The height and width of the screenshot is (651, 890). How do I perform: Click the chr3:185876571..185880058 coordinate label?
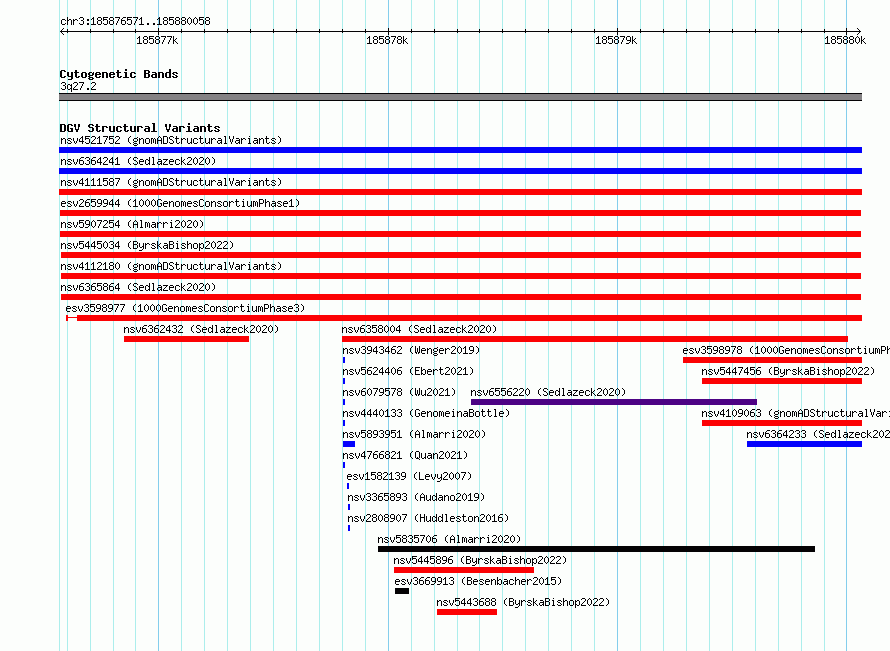point(135,21)
